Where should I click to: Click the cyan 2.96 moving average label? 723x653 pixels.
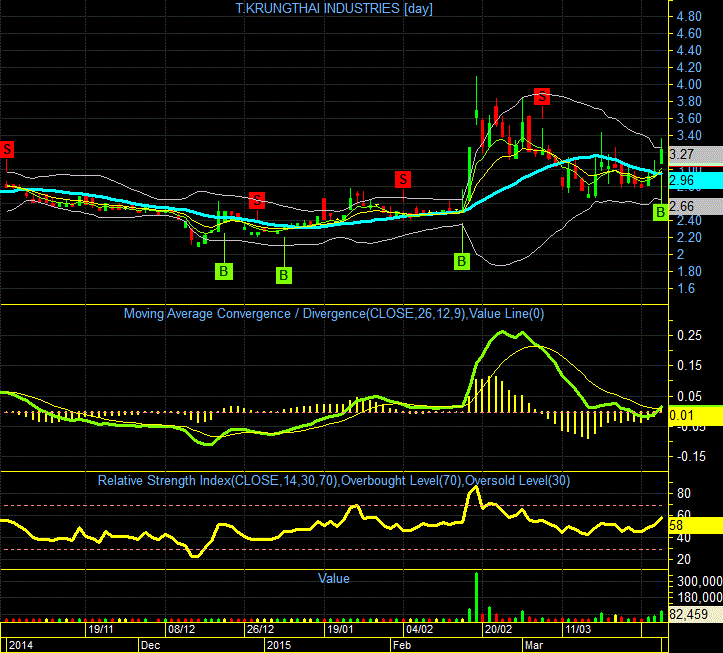695,180
